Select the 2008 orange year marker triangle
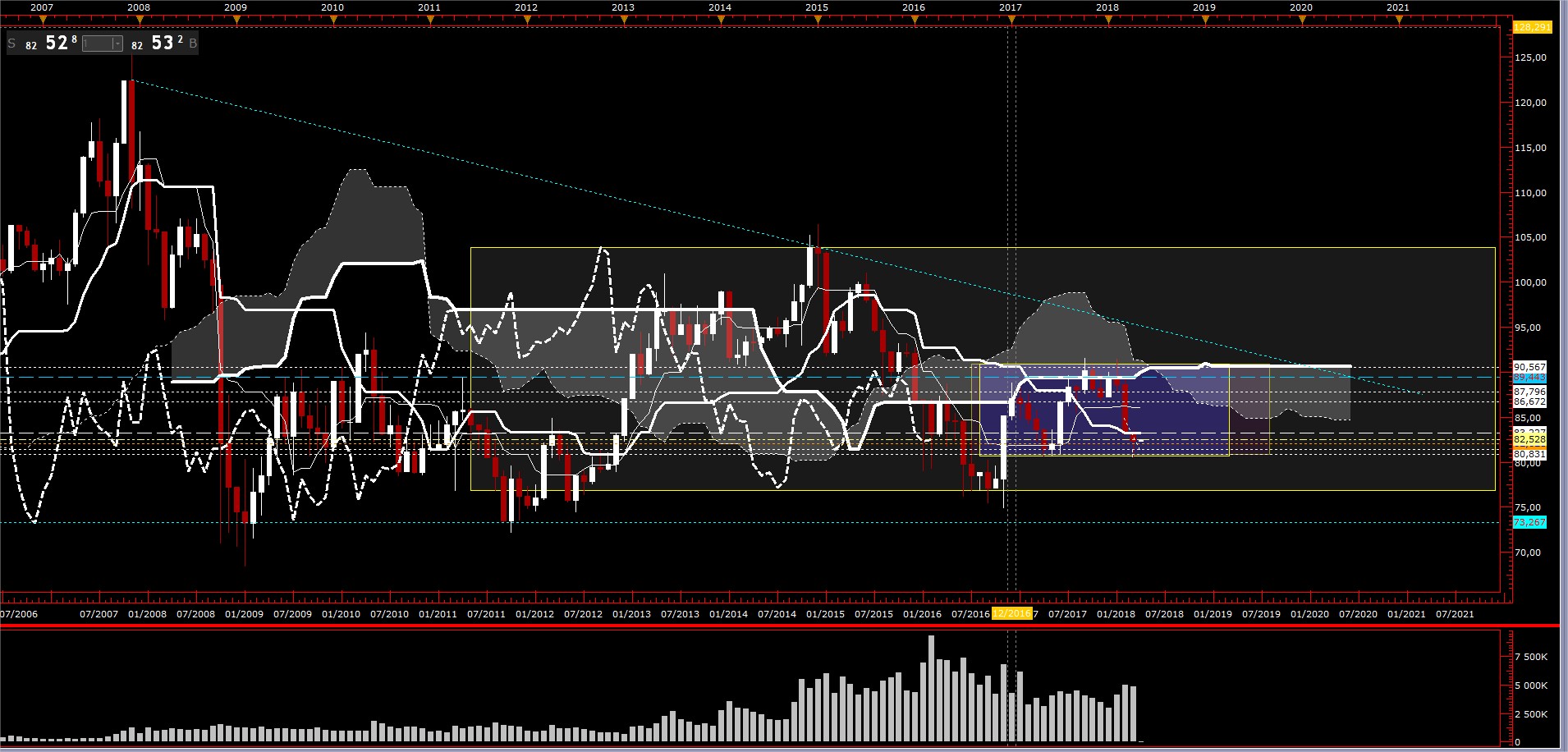Image resolution: width=1568 pixels, height=752 pixels. [x=139, y=19]
